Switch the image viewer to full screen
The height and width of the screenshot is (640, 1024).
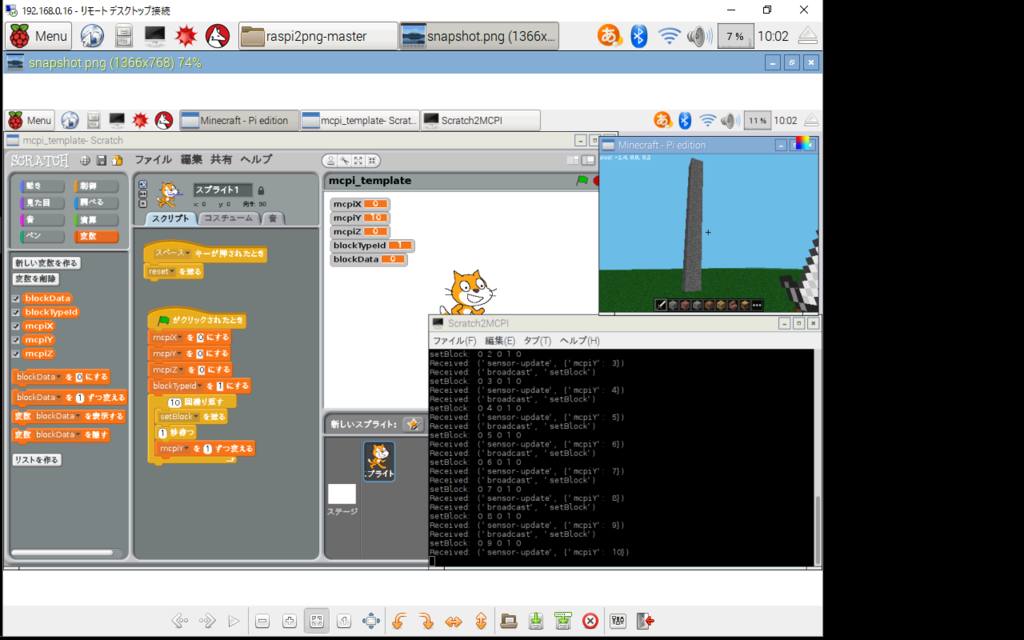coord(371,620)
